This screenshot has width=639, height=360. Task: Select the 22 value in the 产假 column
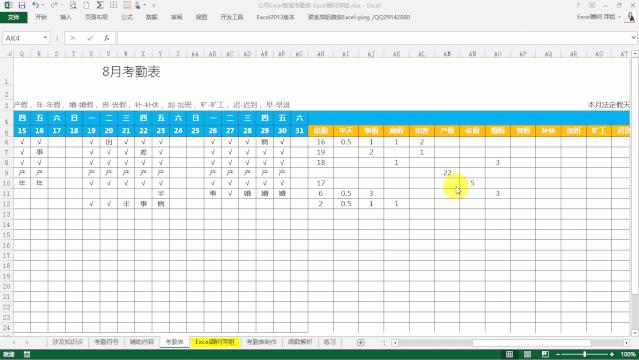tap(447, 173)
